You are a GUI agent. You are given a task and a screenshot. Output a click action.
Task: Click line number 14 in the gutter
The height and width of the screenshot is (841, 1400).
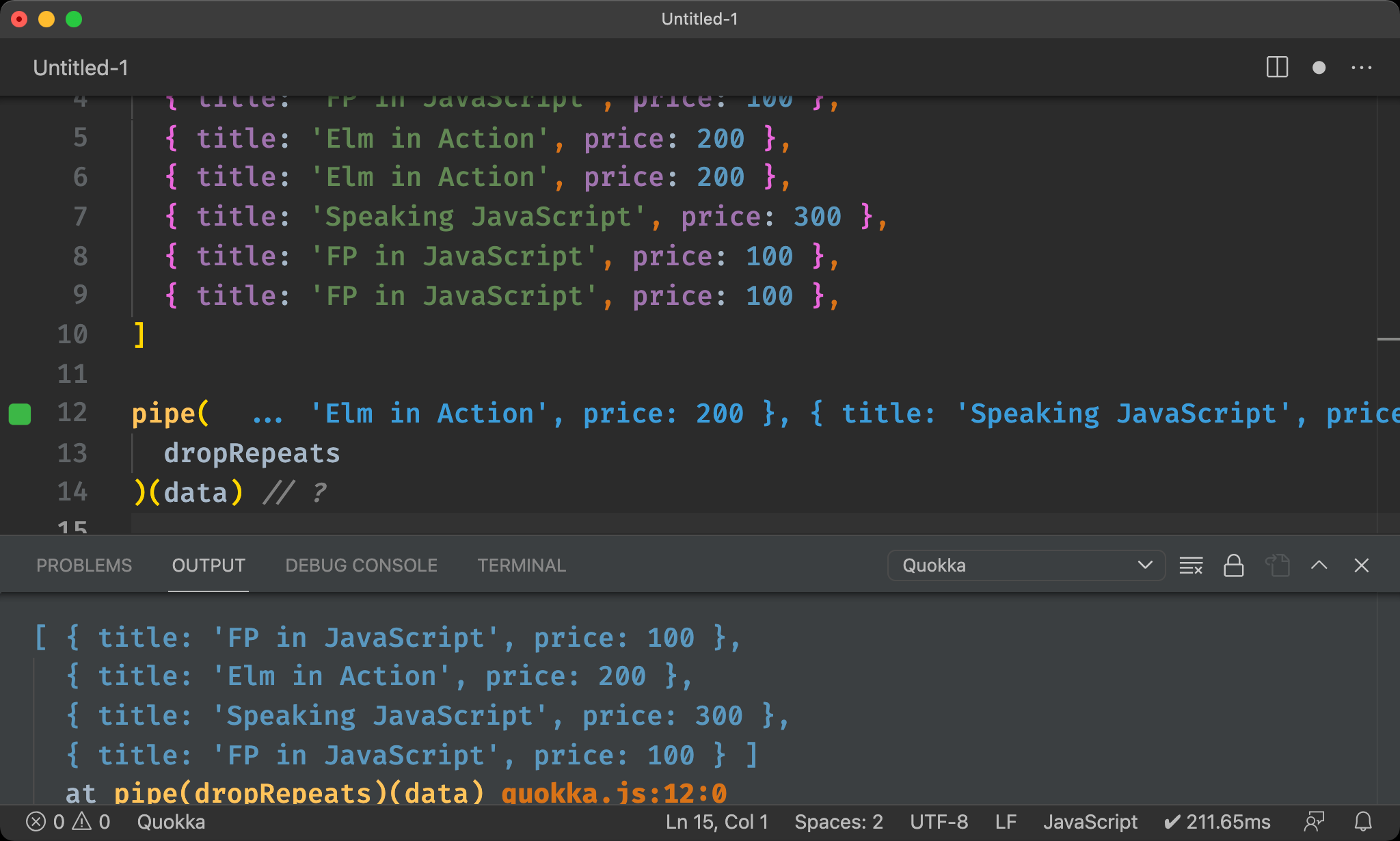pyautogui.click(x=72, y=492)
